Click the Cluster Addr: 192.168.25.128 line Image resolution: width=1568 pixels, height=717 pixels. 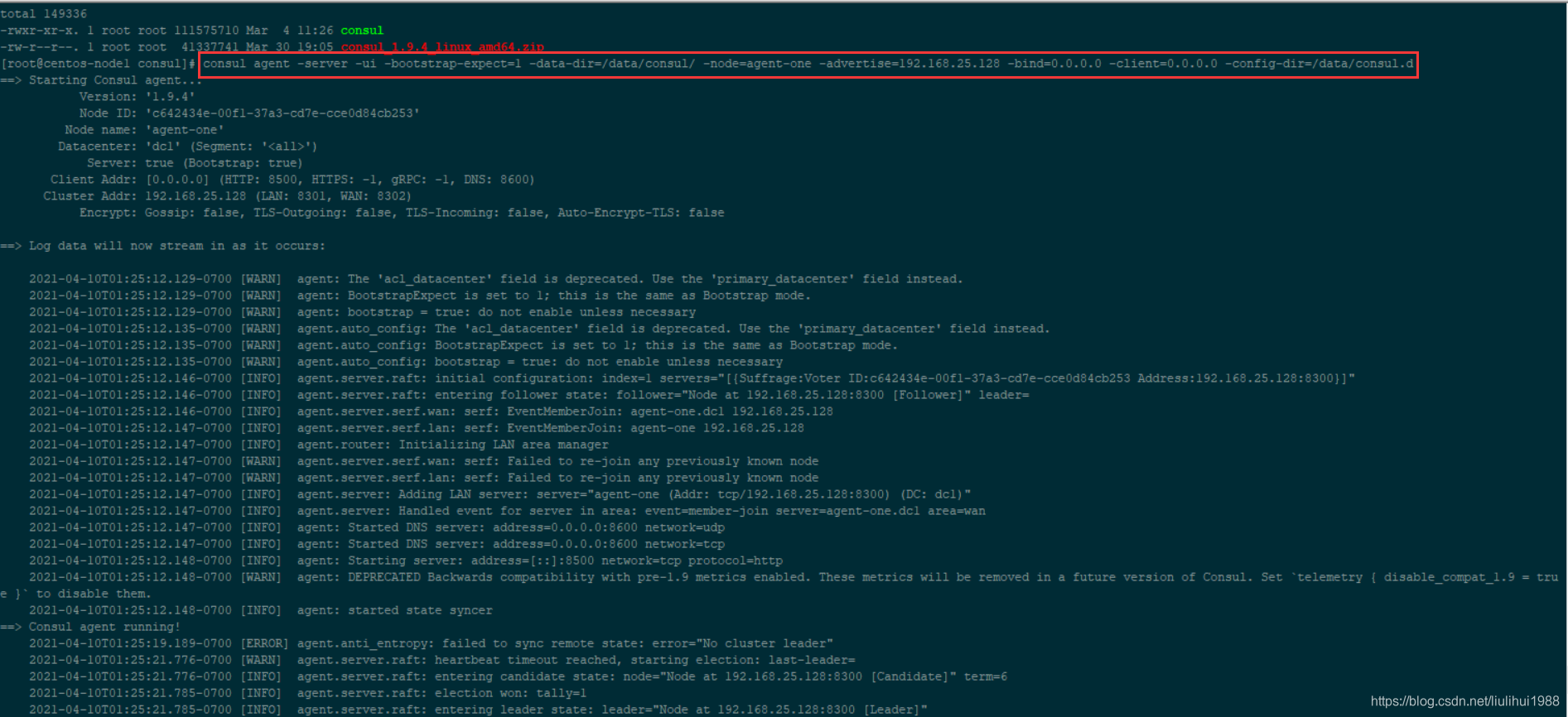(227, 196)
